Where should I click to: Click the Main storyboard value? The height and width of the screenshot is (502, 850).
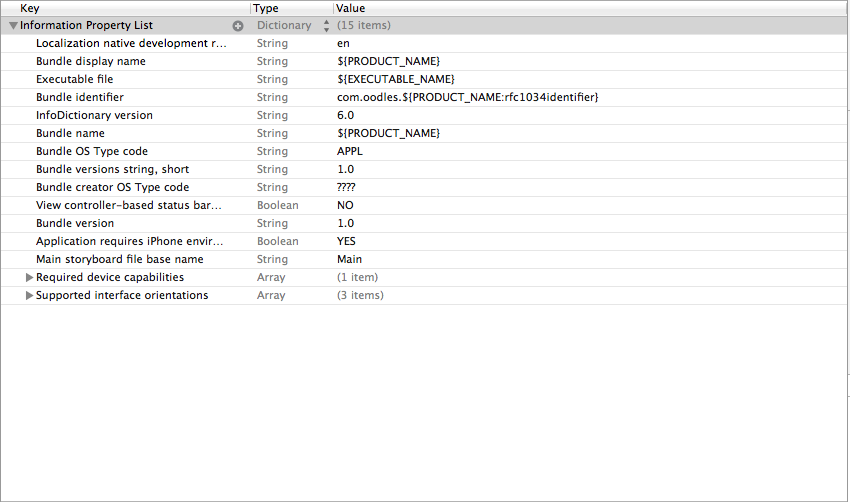click(x=350, y=259)
